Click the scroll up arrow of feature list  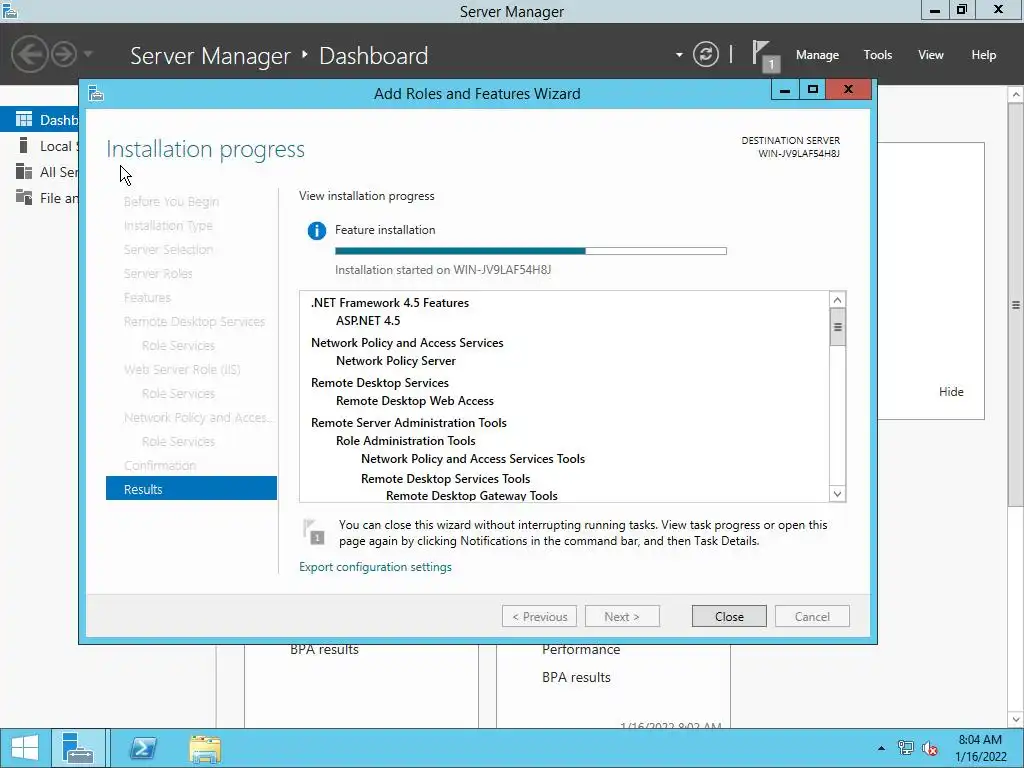(837, 300)
